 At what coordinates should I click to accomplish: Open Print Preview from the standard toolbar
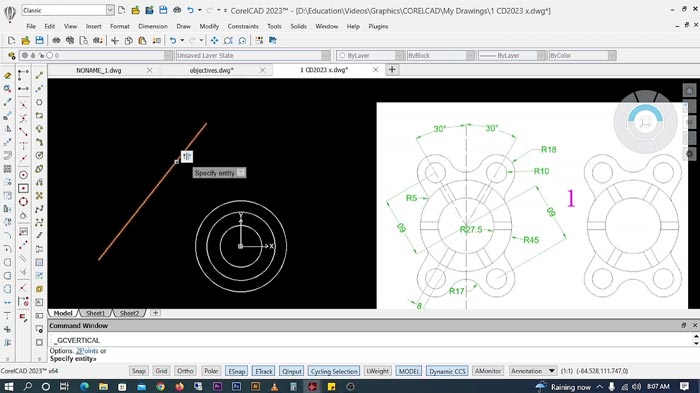click(x=84, y=41)
